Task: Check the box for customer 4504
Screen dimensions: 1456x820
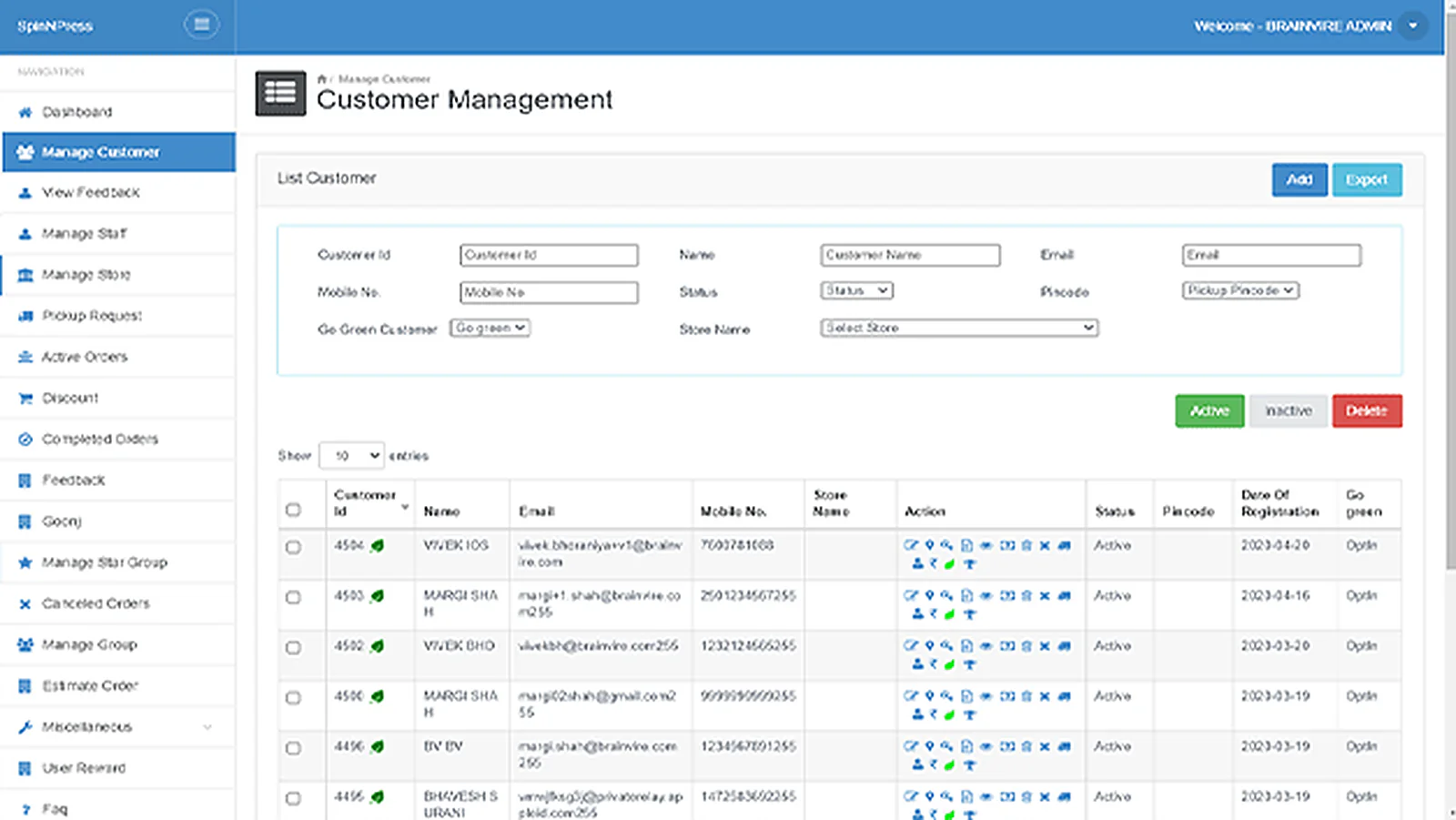Action: [293, 547]
